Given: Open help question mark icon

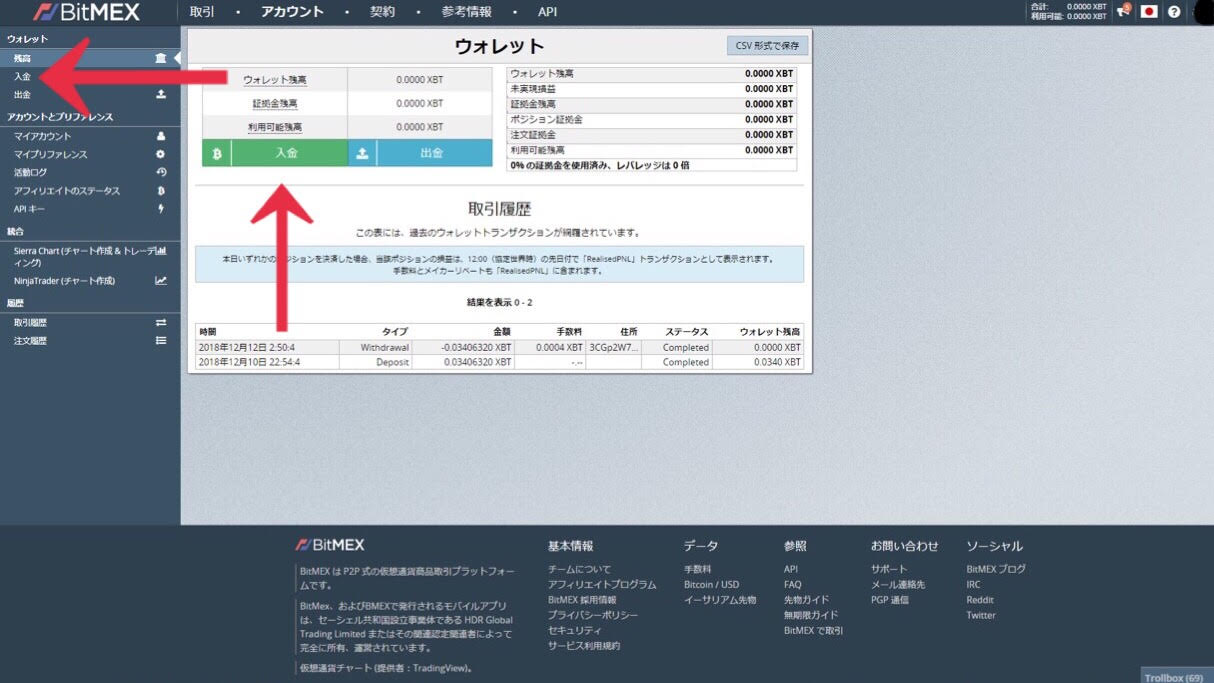Looking at the screenshot, I should pos(1174,12).
